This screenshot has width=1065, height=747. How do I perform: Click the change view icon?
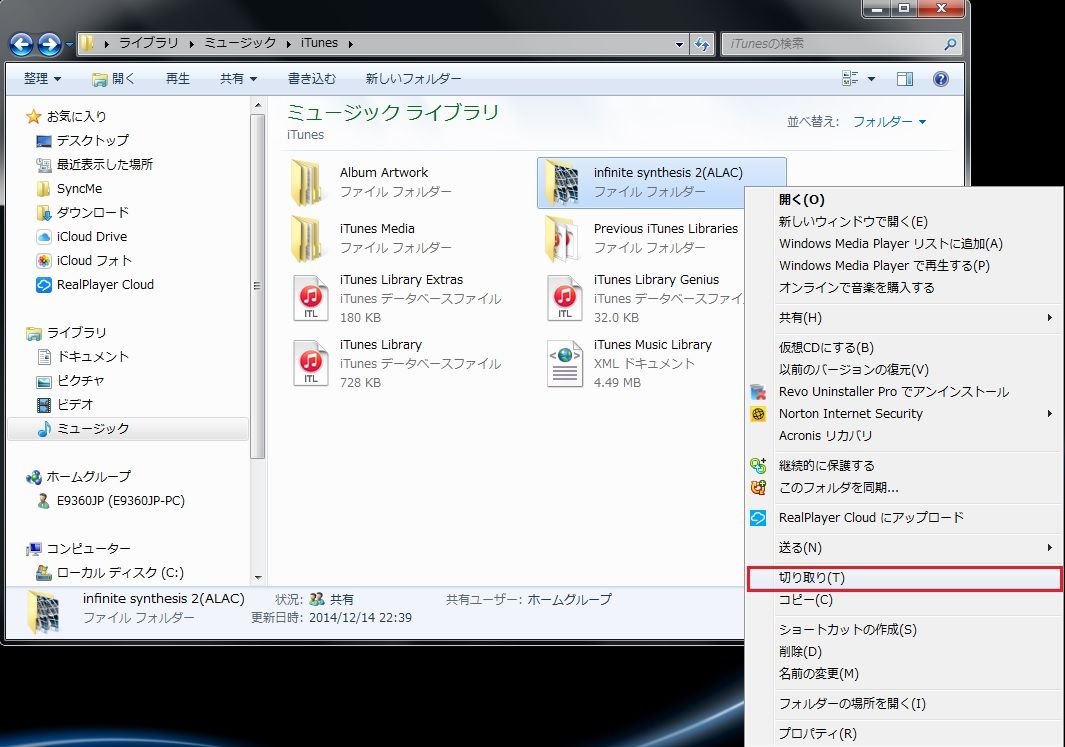click(850, 79)
